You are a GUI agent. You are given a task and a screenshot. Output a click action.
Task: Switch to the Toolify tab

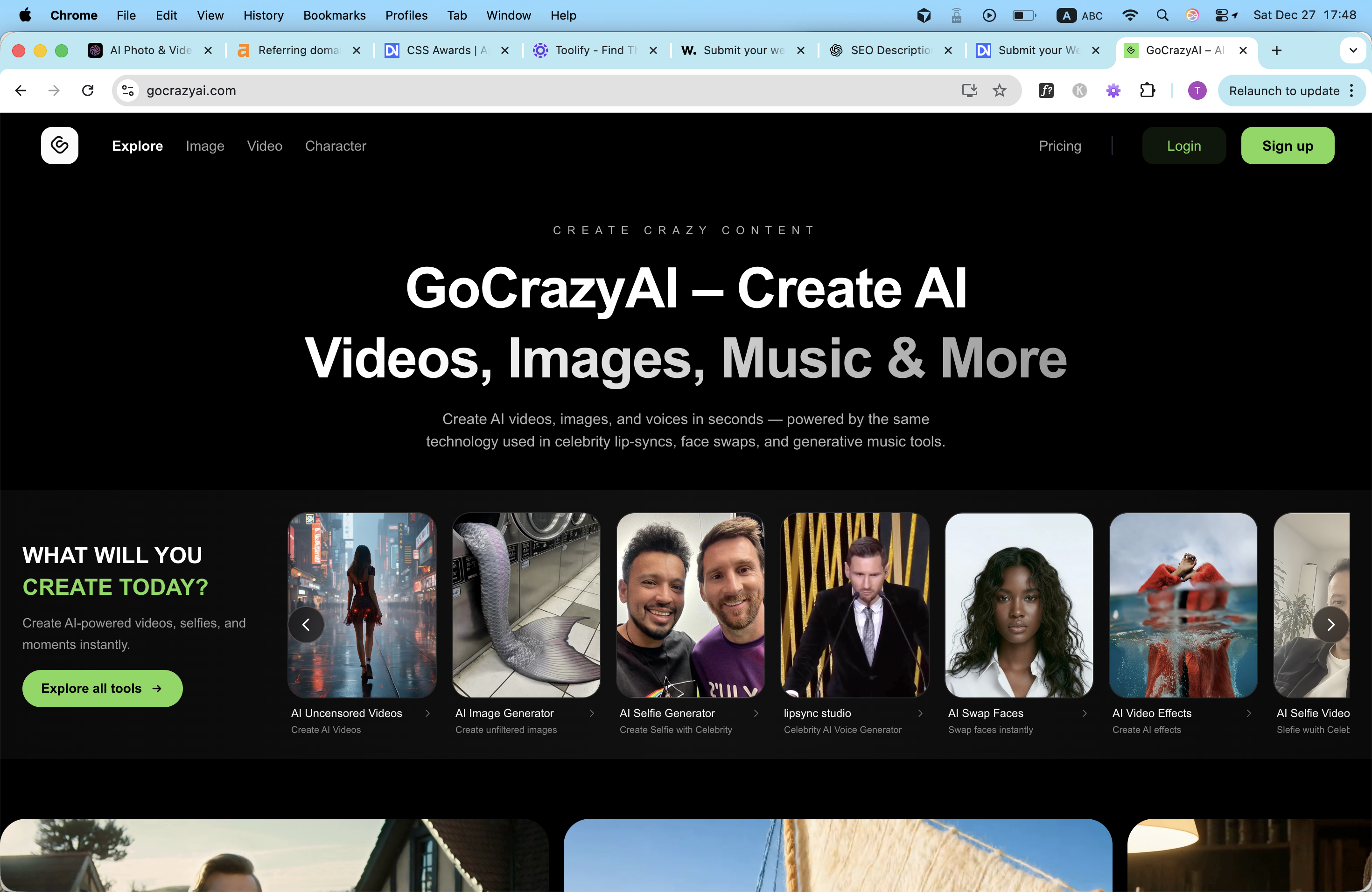coord(594,50)
